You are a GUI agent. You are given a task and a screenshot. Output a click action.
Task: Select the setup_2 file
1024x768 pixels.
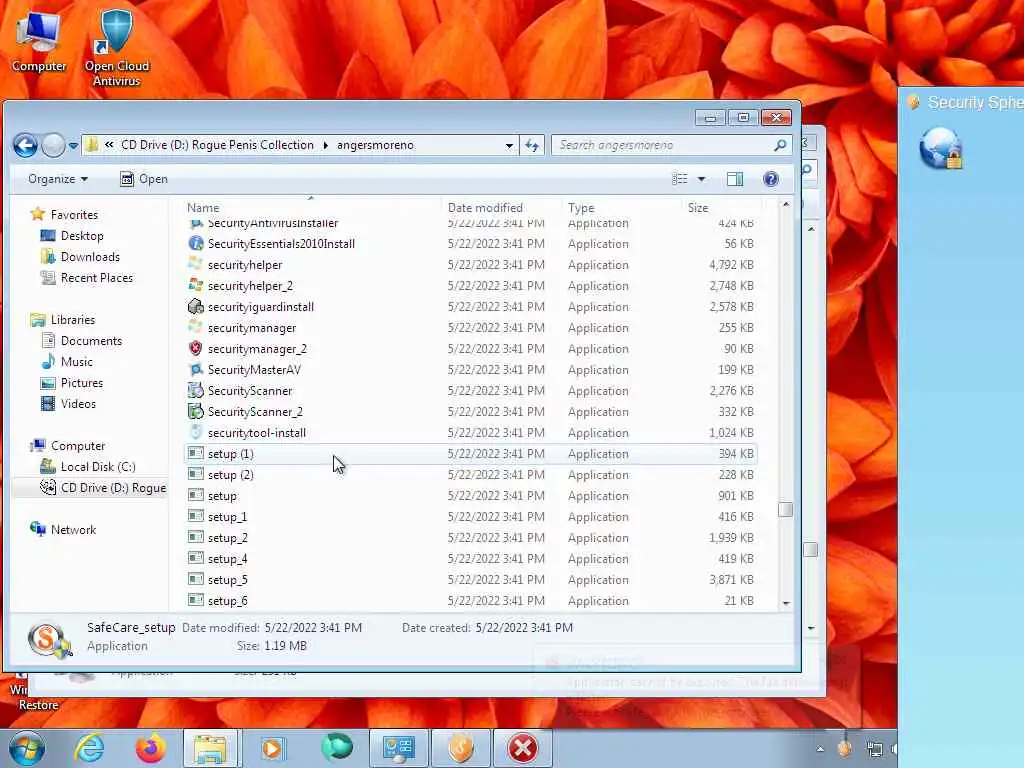(x=471, y=537)
